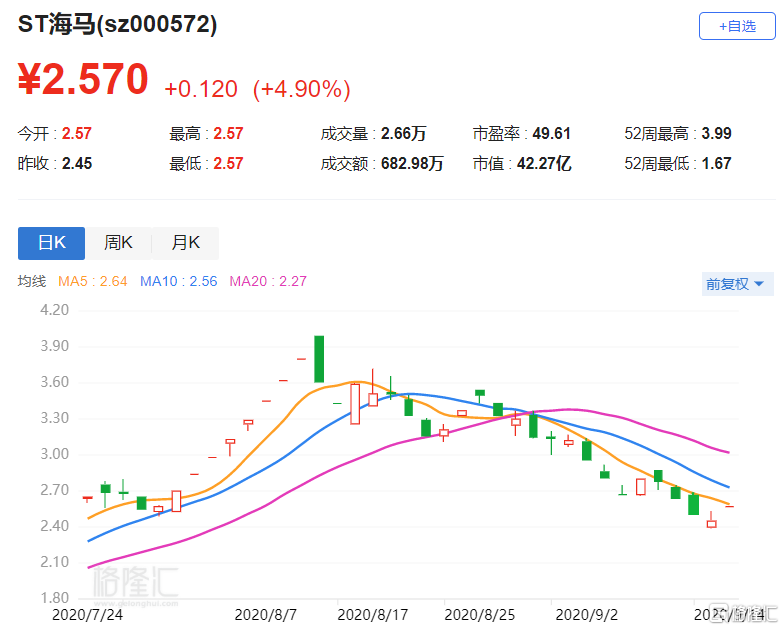This screenshot has width=784, height=630.
Task: Click the MA20 : 2.27 indicator label
Action: point(268,282)
